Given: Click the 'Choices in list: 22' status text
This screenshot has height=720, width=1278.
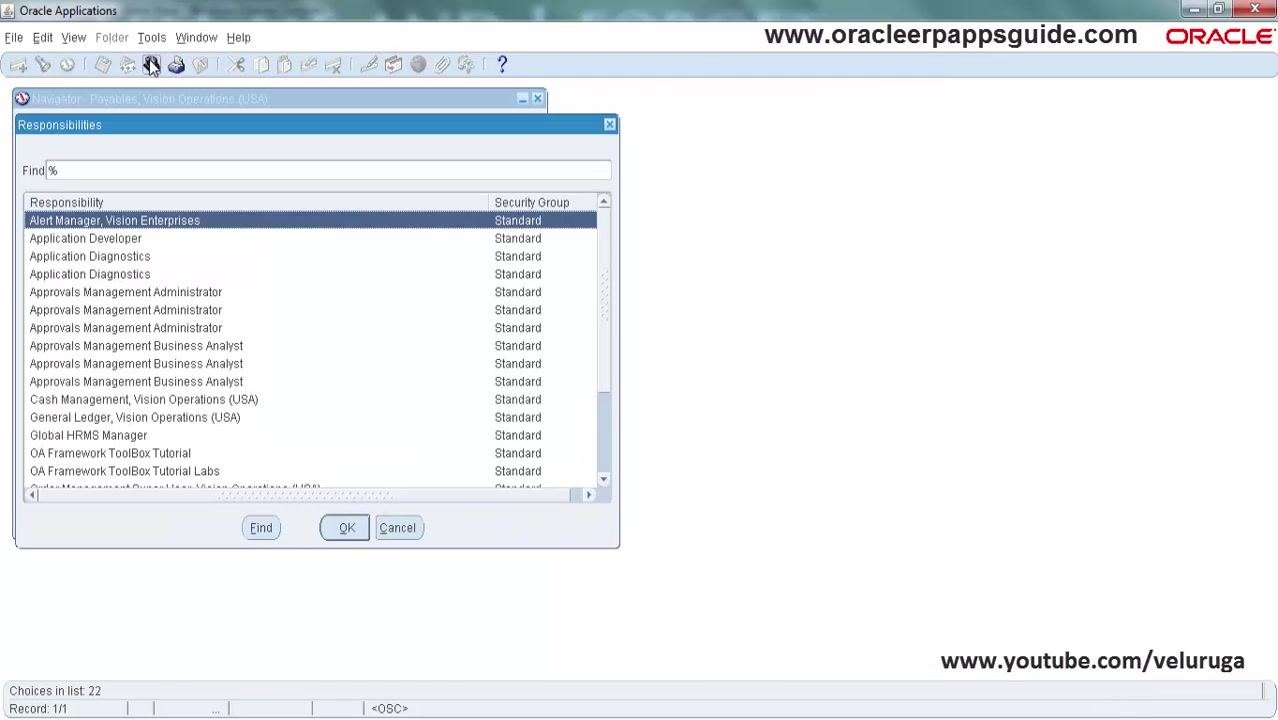Looking at the screenshot, I should [x=55, y=691].
